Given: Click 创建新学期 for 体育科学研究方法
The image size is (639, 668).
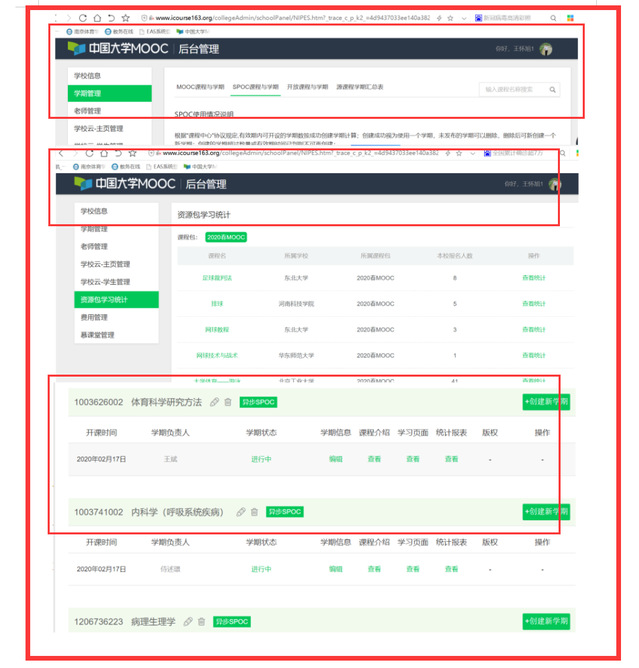Looking at the screenshot, I should pos(546,402).
